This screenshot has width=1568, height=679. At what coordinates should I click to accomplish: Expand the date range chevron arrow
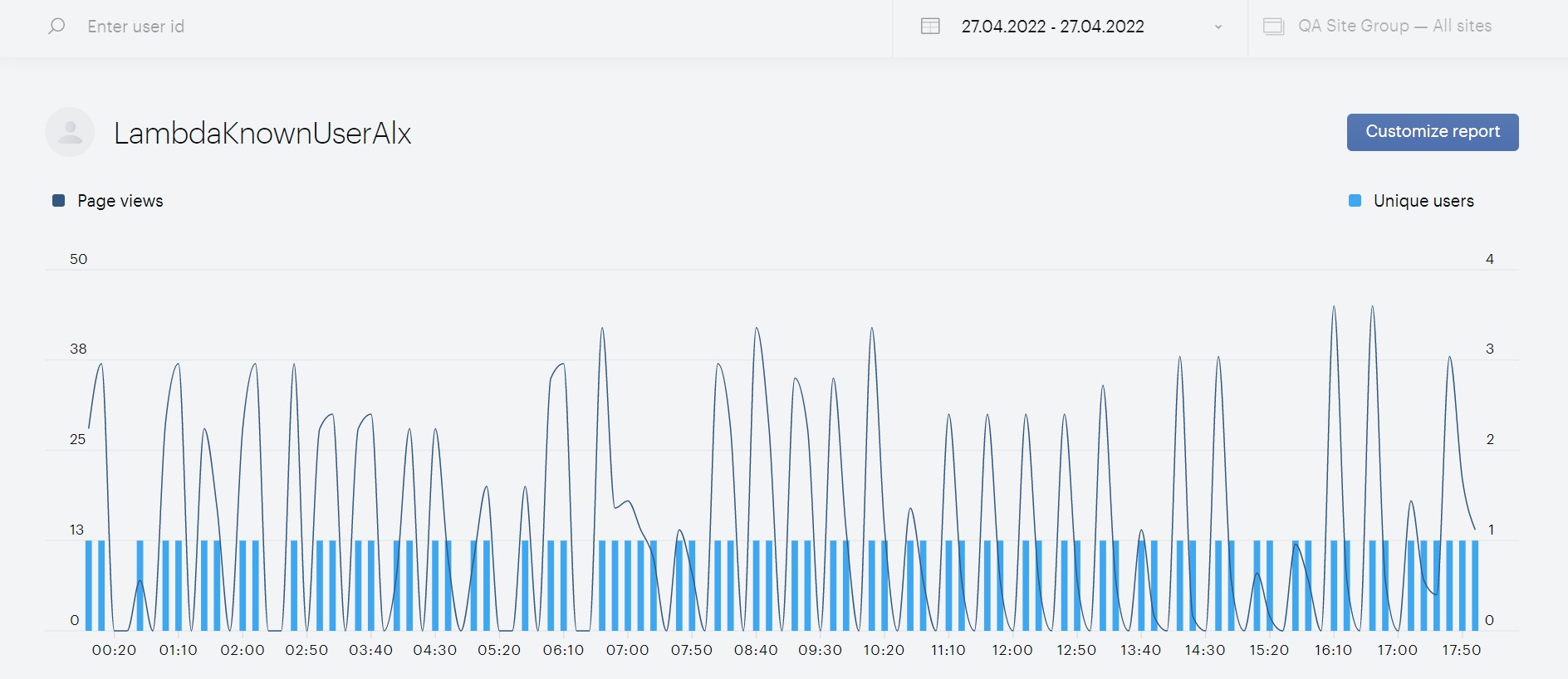click(x=1218, y=27)
